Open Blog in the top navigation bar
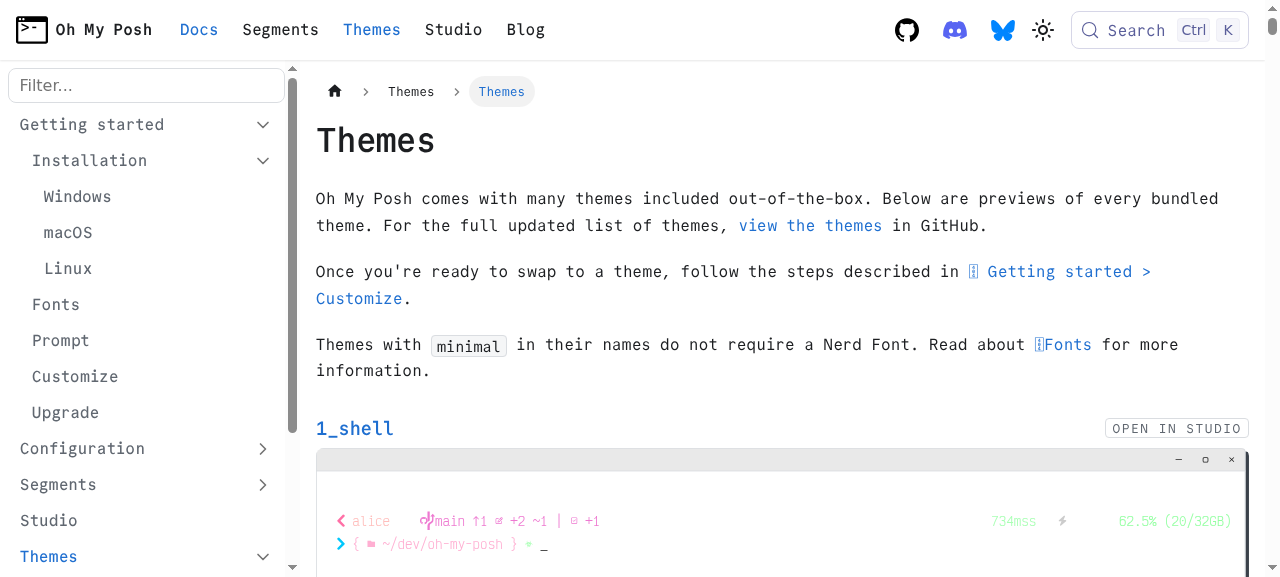This screenshot has height=577, width=1280. click(526, 30)
